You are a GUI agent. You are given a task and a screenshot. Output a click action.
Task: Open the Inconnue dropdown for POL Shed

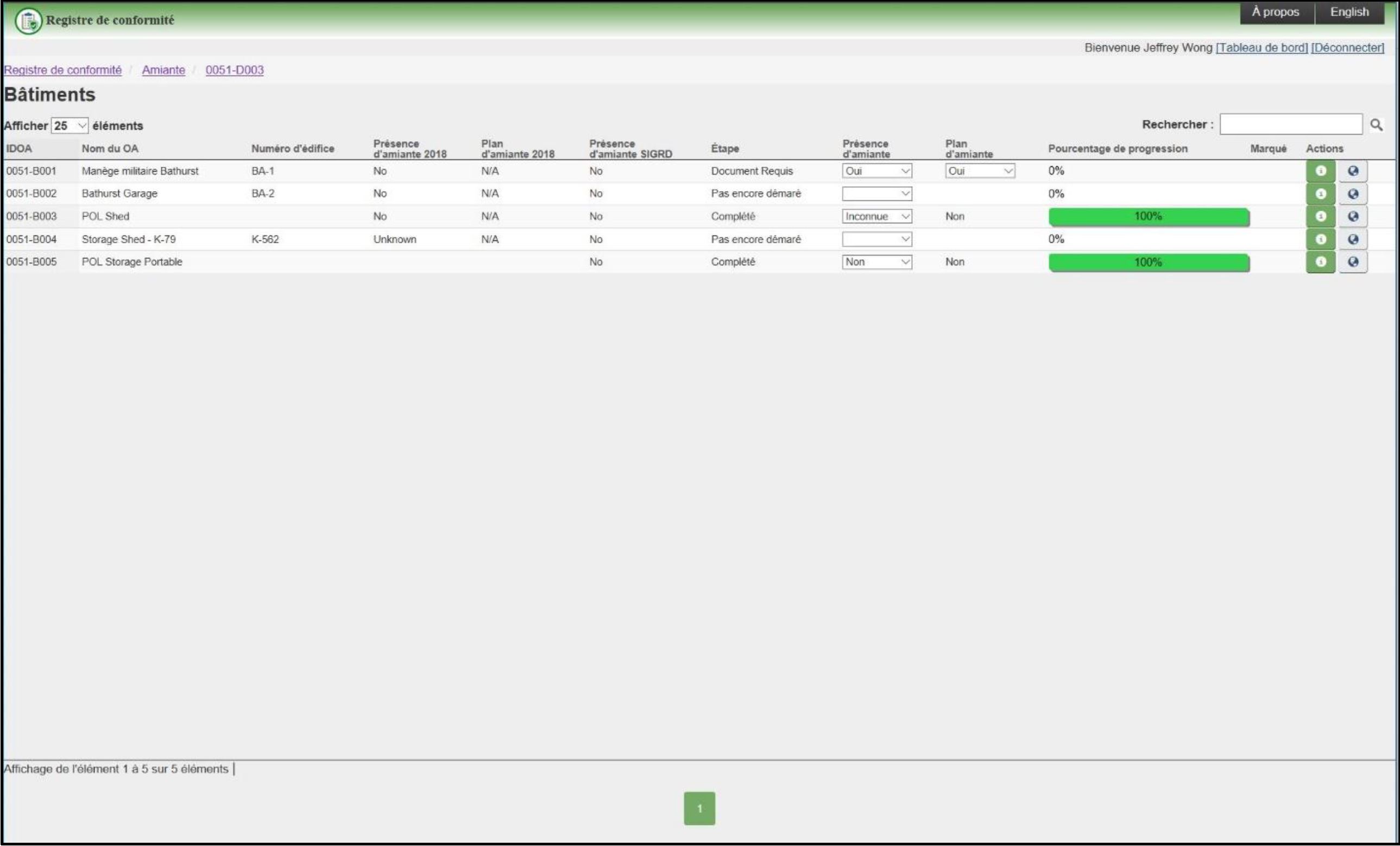coord(876,217)
